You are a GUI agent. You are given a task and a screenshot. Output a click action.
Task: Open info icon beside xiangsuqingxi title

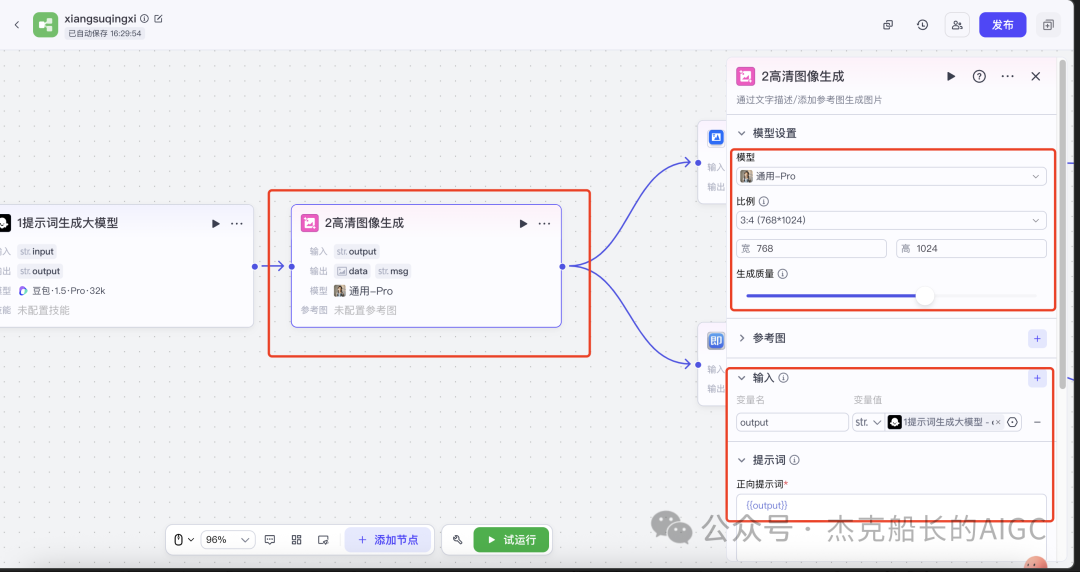(x=145, y=19)
